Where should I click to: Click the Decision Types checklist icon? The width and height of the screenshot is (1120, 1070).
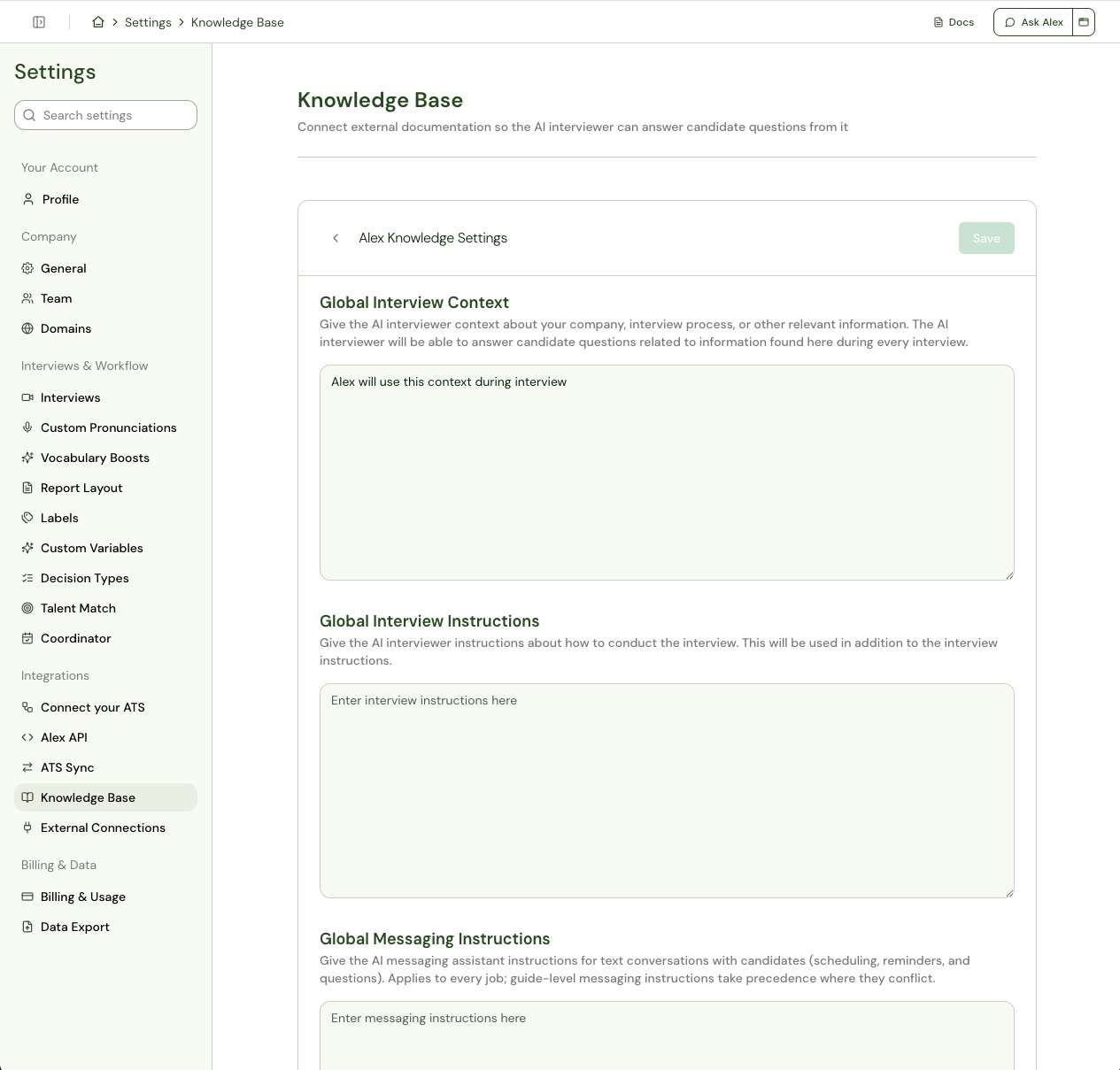click(27, 578)
